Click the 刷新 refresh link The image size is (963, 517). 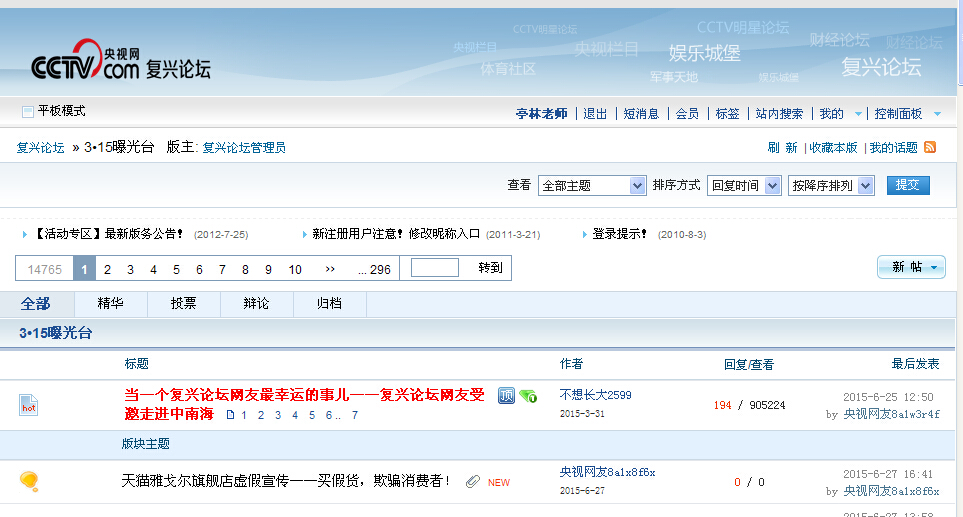(782, 148)
